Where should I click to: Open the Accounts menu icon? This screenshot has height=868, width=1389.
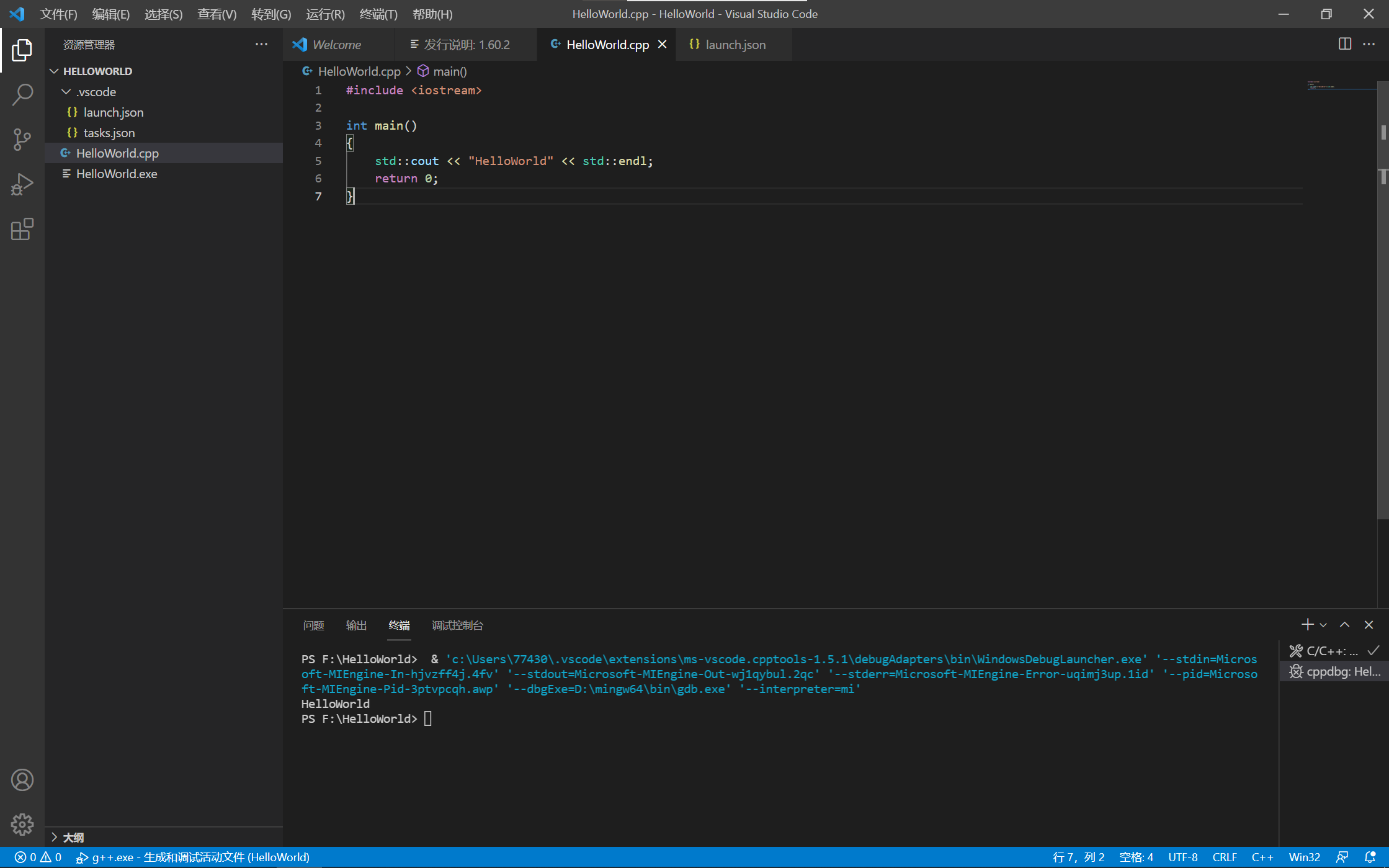click(x=22, y=780)
